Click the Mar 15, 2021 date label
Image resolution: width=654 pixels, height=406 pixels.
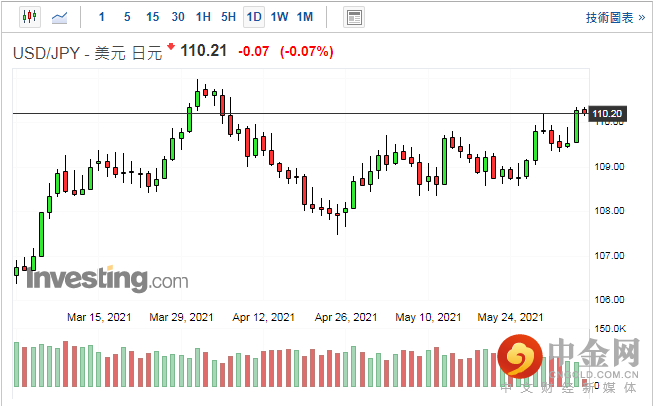(x=99, y=318)
